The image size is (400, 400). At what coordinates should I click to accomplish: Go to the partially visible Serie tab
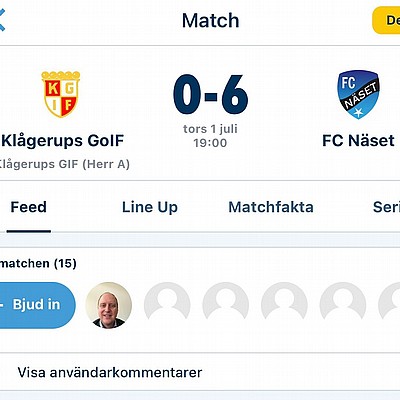(x=386, y=207)
